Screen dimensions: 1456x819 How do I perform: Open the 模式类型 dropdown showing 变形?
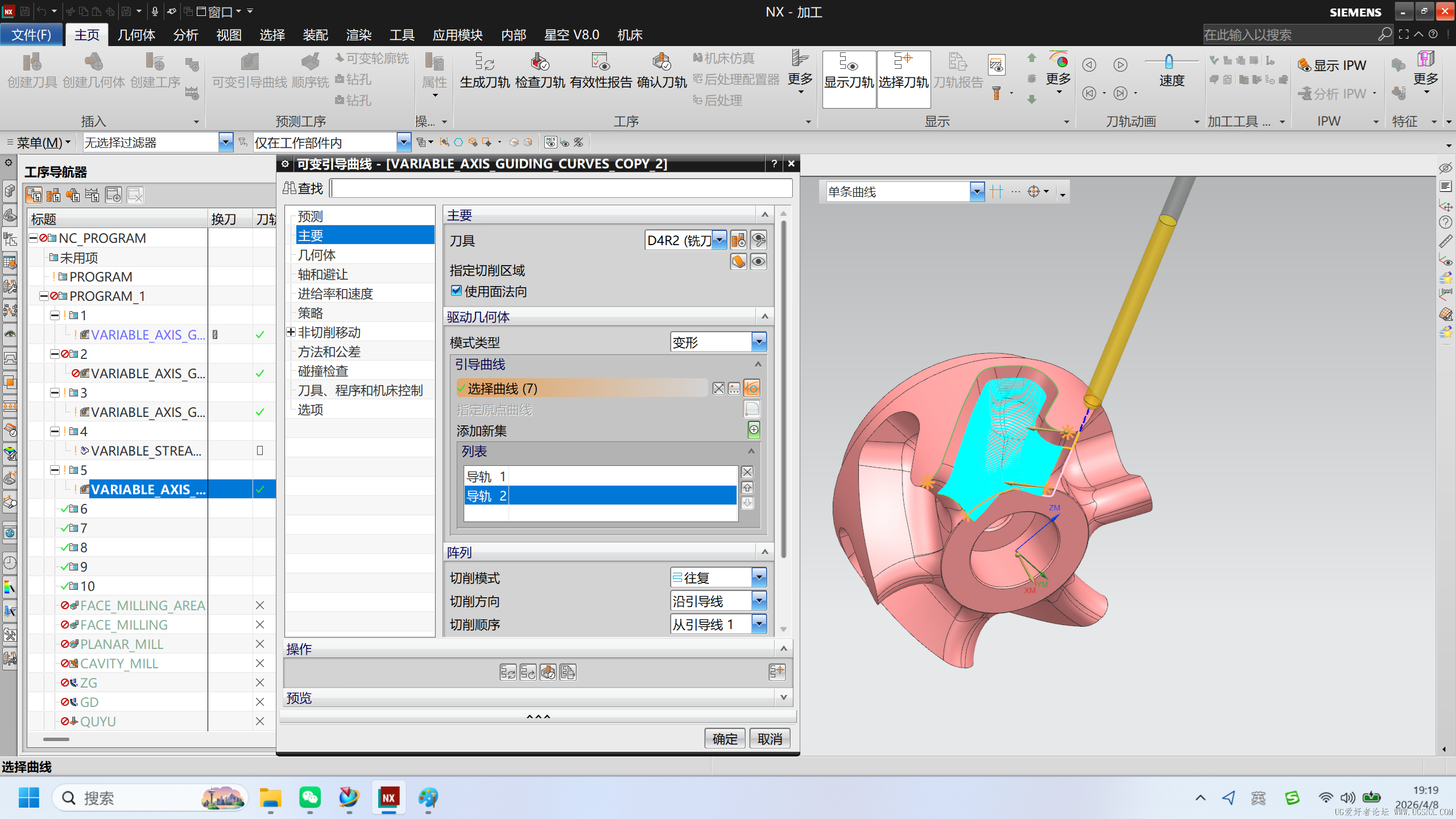tap(759, 342)
